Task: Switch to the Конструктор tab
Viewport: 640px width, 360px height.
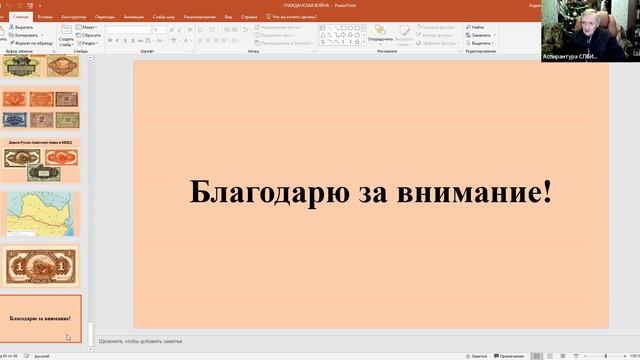Action: [73, 17]
